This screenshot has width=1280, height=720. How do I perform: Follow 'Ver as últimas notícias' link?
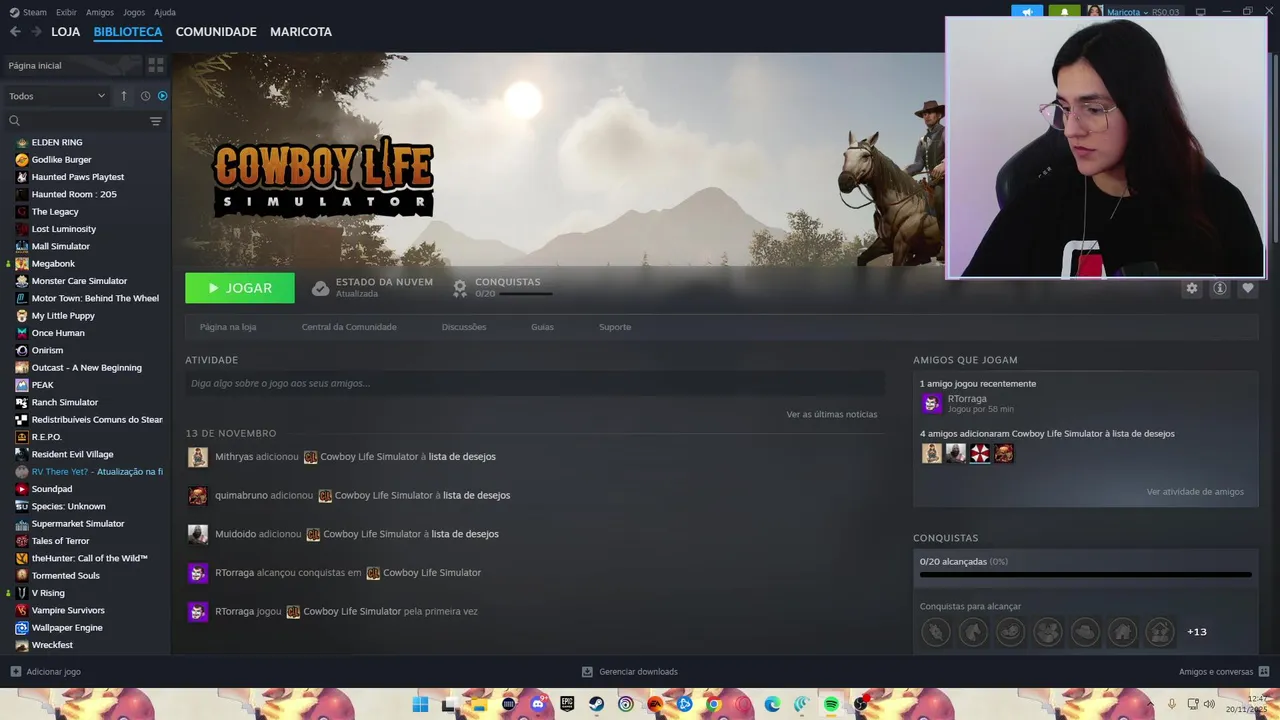click(832, 414)
